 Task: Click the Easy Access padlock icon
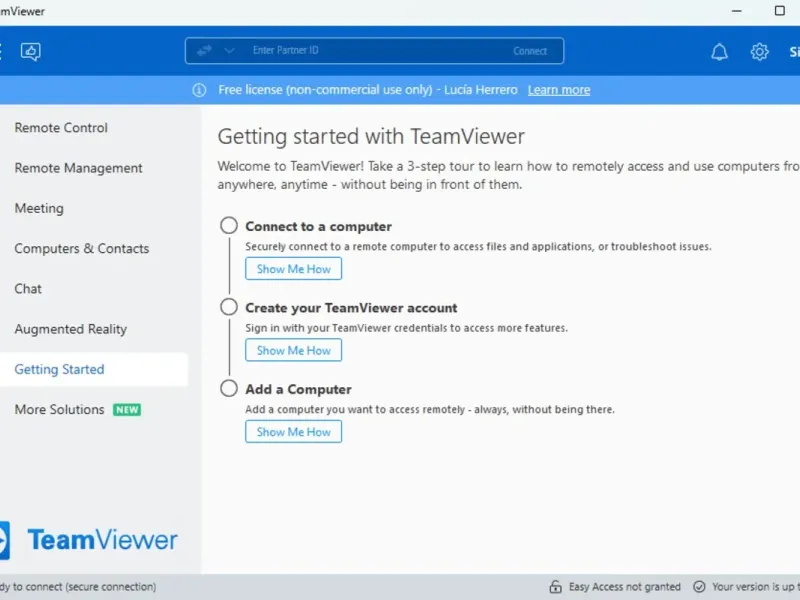coord(555,587)
